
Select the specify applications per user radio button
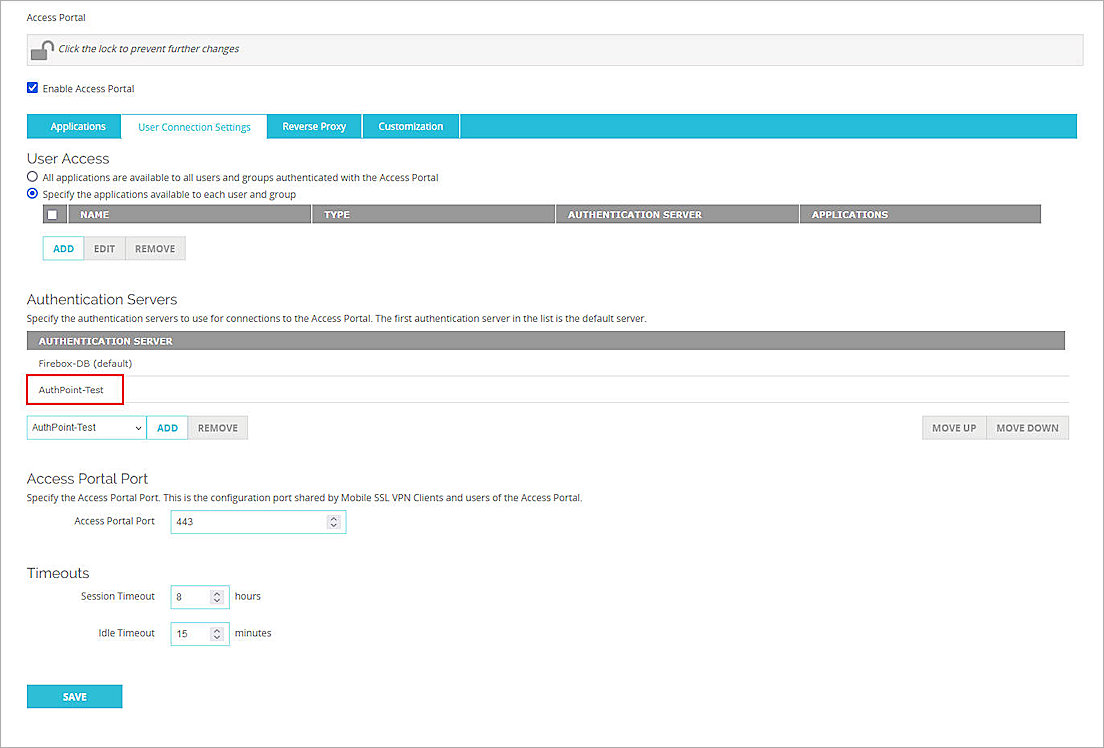(33, 194)
